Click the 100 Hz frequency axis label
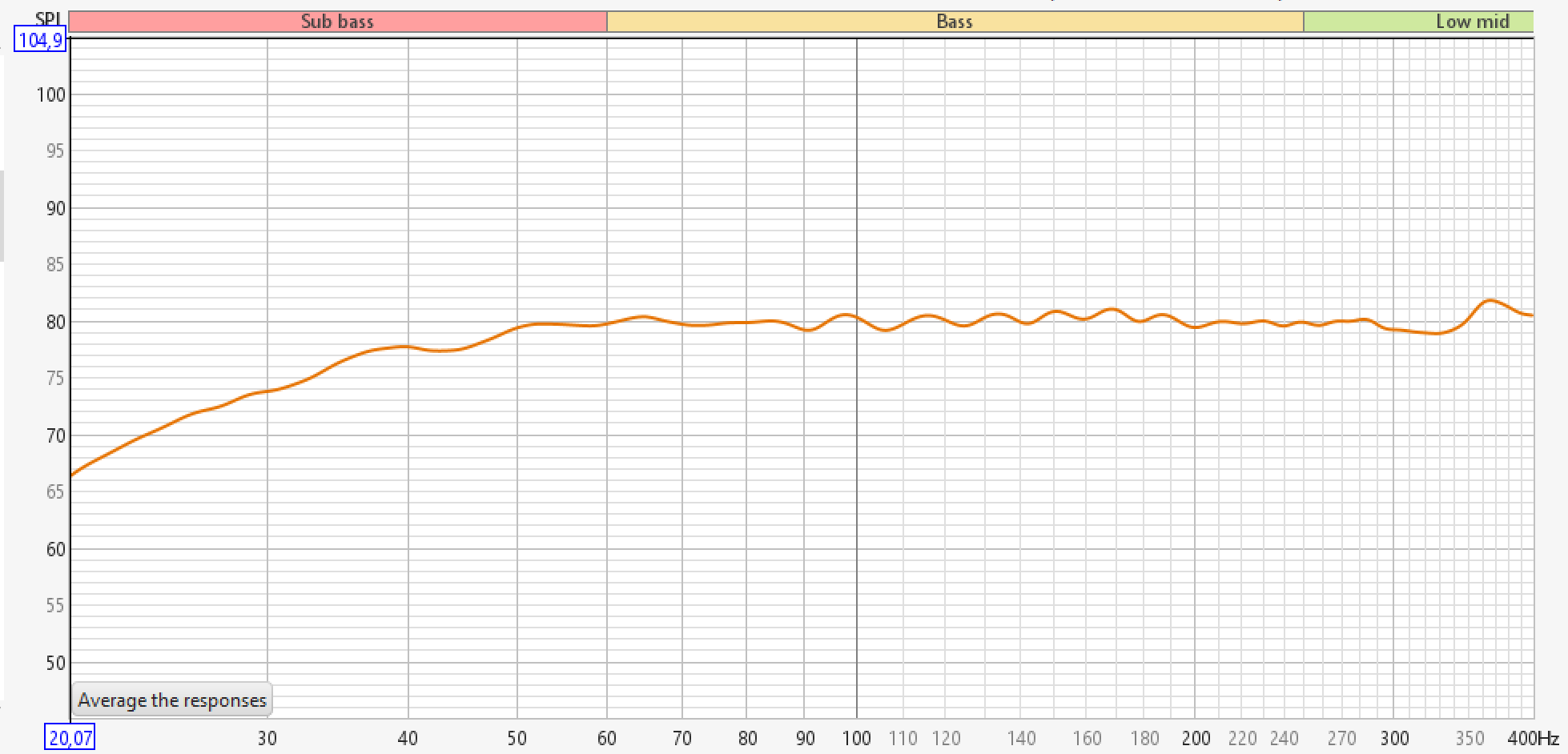Screen dimensions: 1568x754 (x=856, y=738)
